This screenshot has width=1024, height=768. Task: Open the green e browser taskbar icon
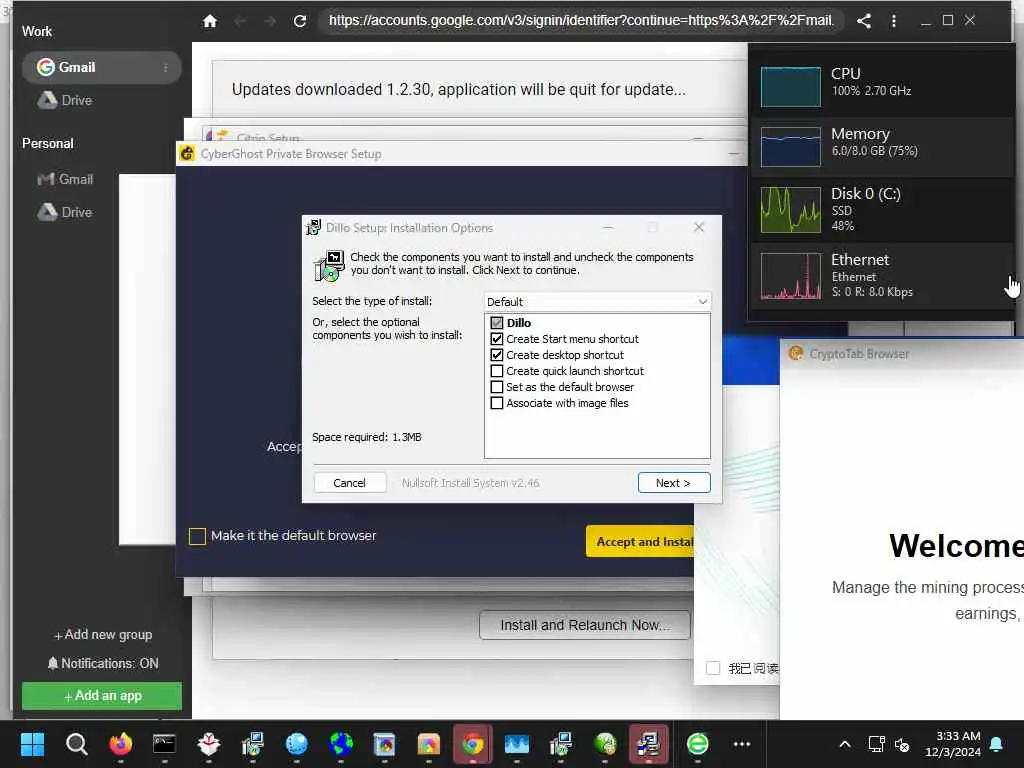coord(697,744)
